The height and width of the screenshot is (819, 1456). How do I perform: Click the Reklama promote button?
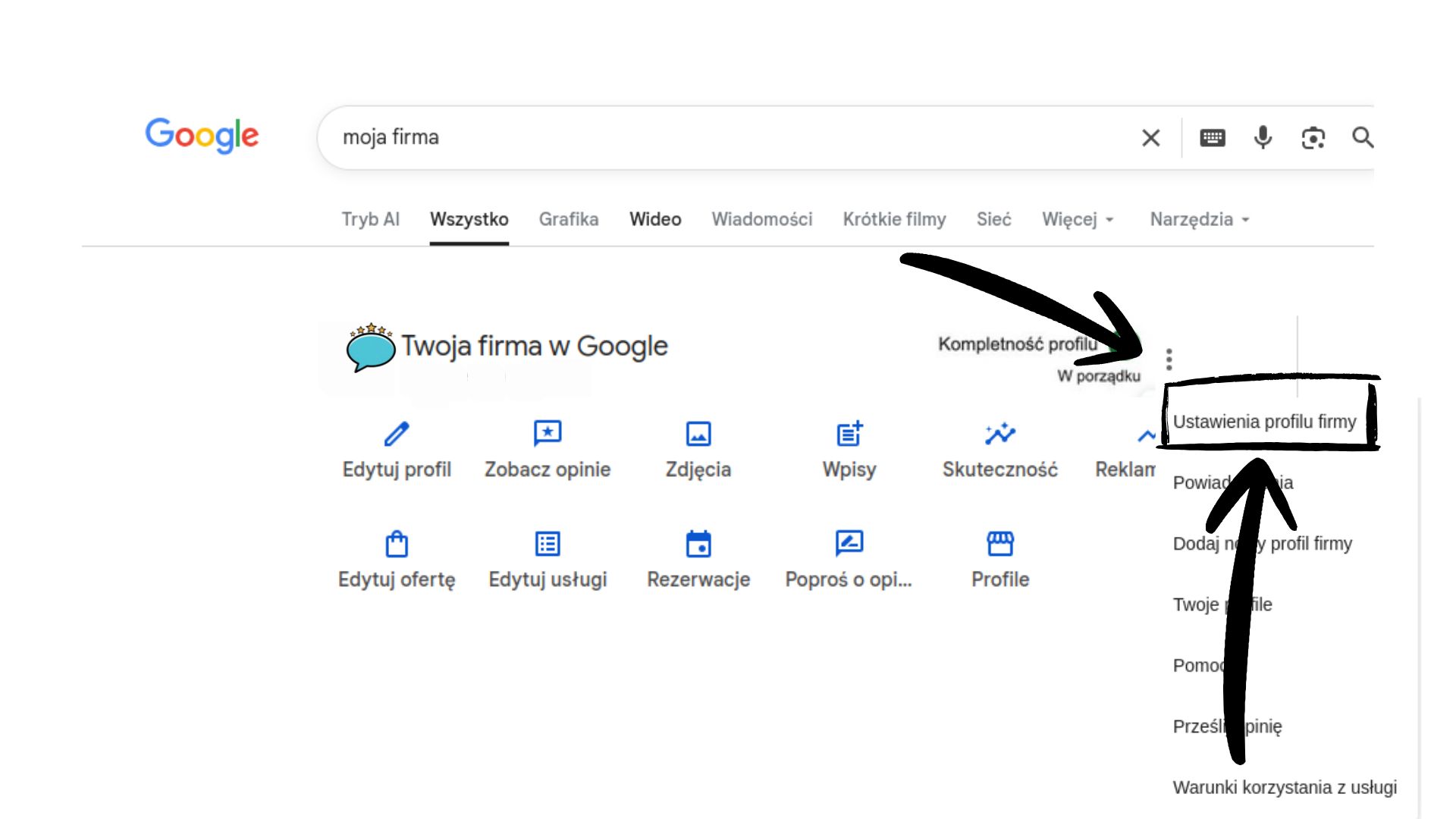pos(1125,451)
